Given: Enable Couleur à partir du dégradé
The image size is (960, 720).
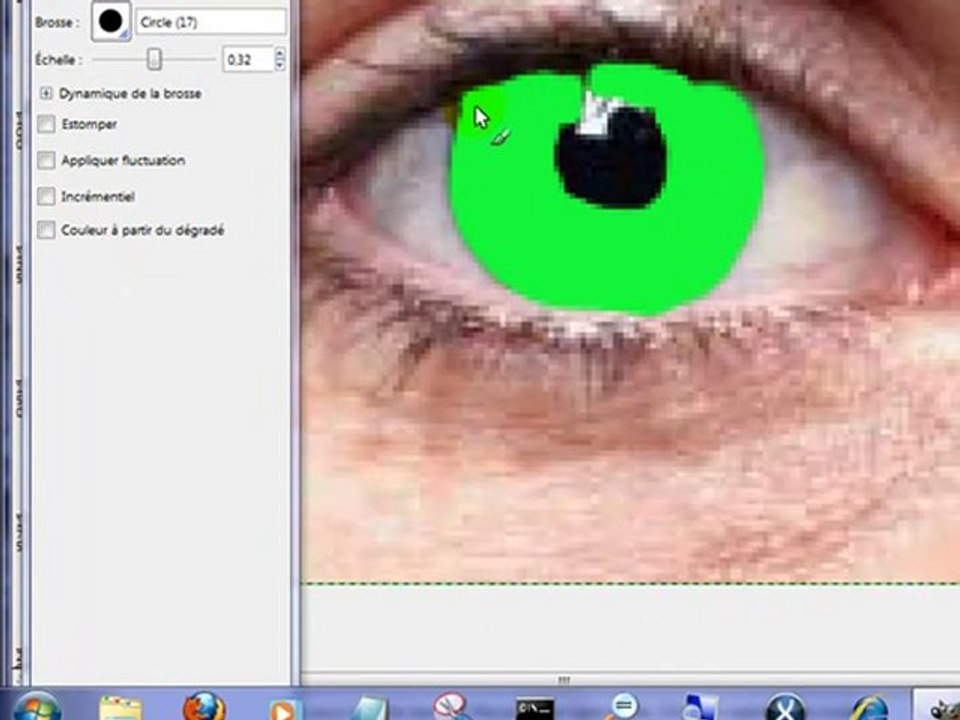Looking at the screenshot, I should tap(47, 230).
